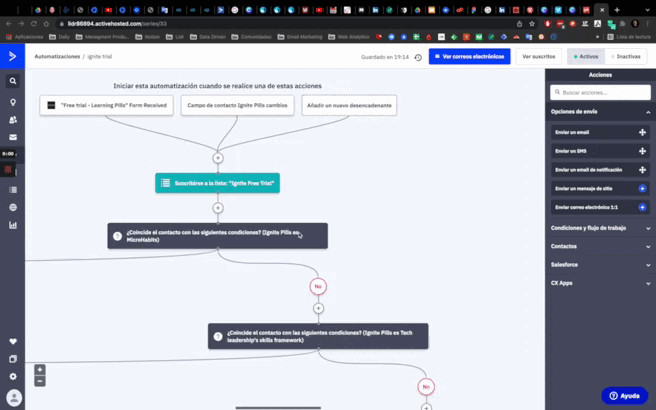This screenshot has width=656, height=410.
Task: Click the Buscar acciones search field
Action: (x=602, y=92)
